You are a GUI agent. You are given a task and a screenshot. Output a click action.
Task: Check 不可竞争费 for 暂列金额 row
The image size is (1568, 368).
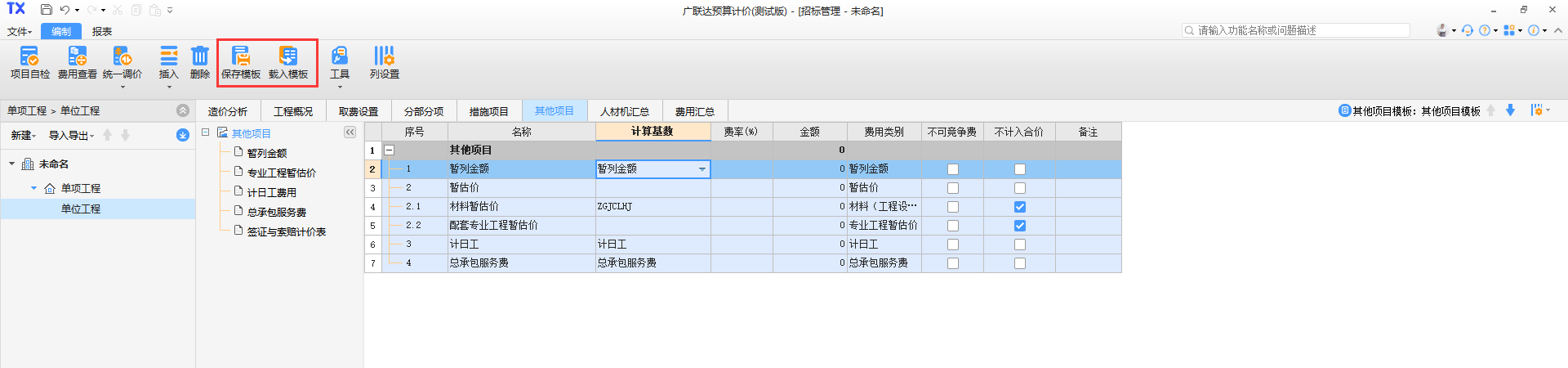pos(952,169)
